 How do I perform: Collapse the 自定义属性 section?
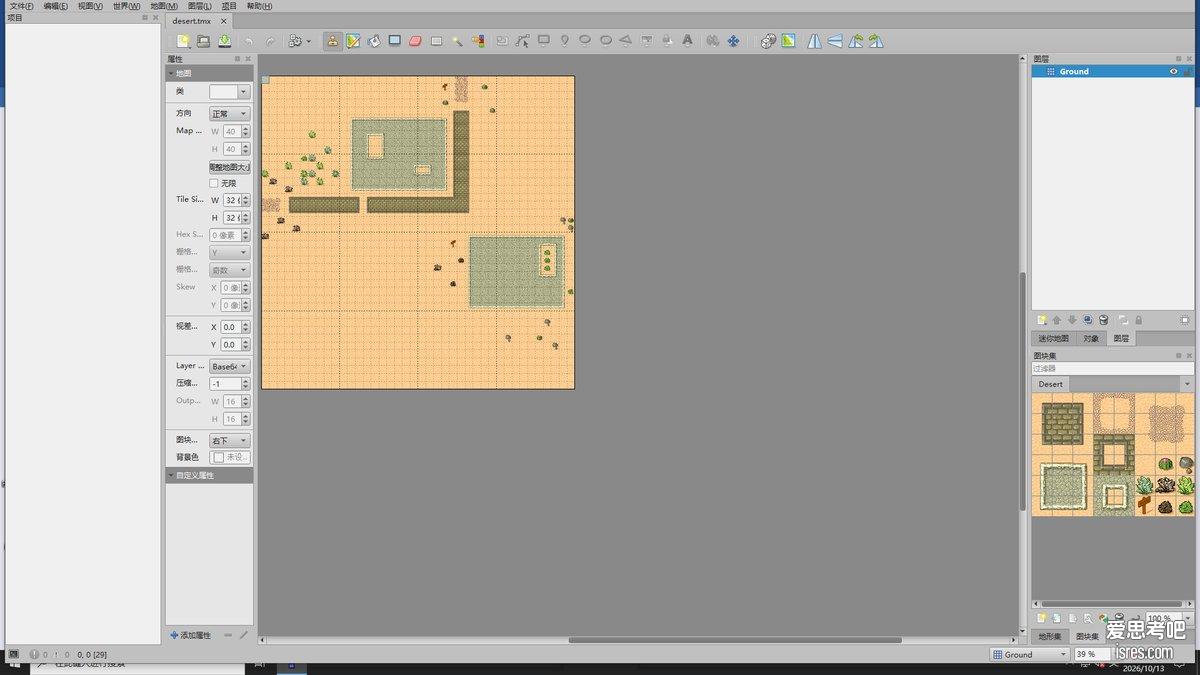pyautogui.click(x=170, y=476)
